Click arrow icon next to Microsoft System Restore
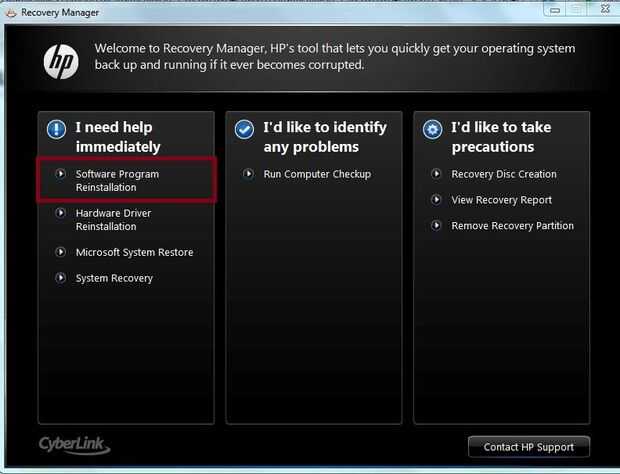Screen dimensions: 620x474 (x=61, y=252)
